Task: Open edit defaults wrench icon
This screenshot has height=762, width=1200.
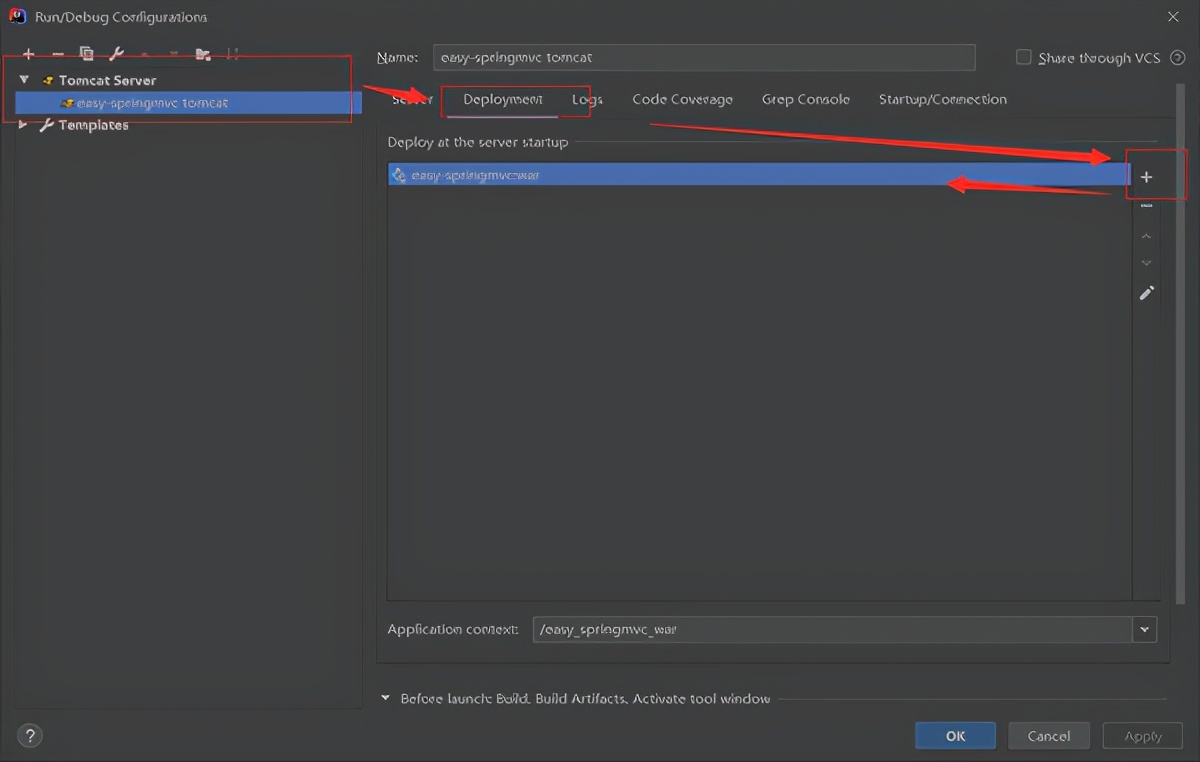Action: 116,54
